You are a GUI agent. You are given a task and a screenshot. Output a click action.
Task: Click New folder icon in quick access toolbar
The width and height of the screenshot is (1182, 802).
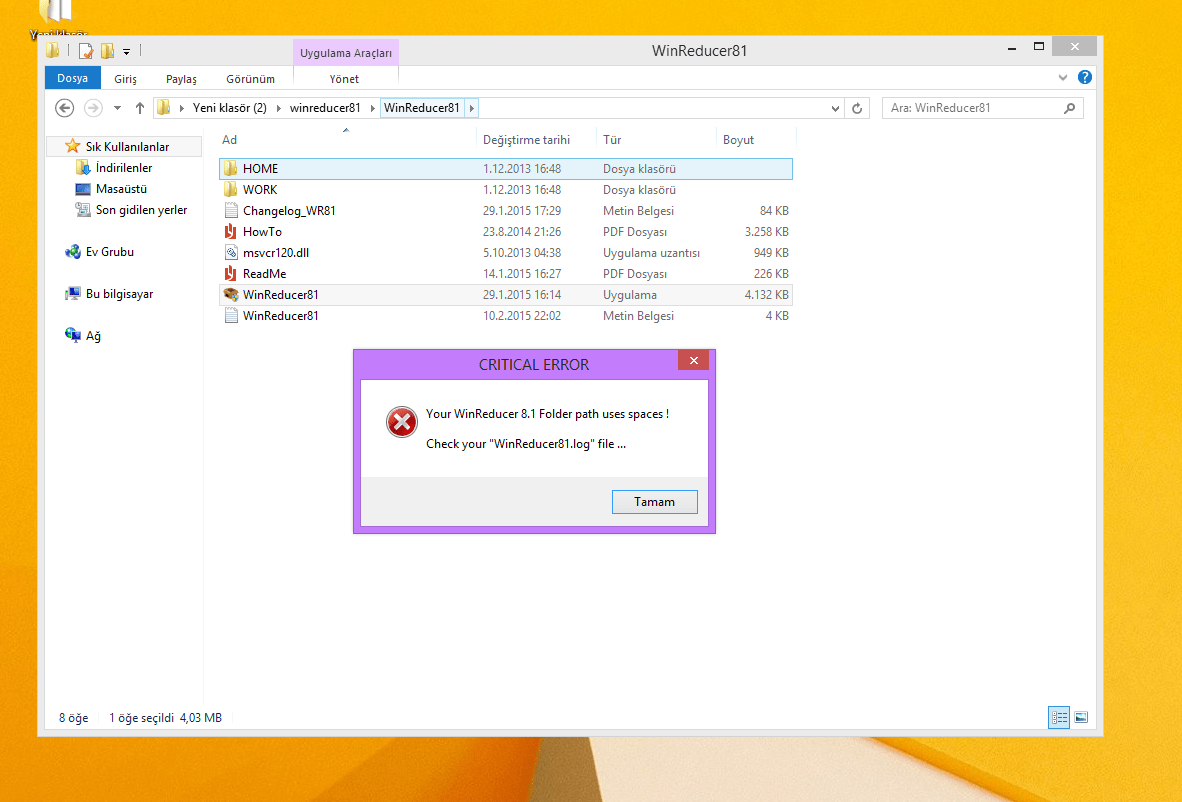click(x=108, y=51)
